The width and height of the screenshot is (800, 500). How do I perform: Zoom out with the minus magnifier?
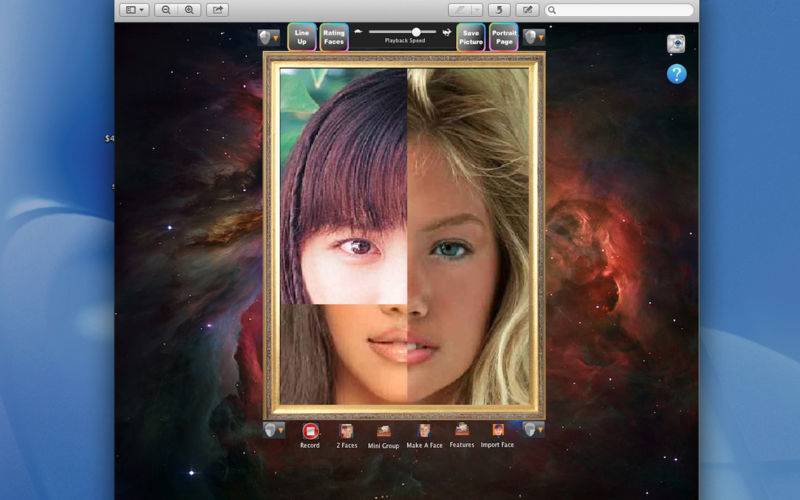pos(166,10)
